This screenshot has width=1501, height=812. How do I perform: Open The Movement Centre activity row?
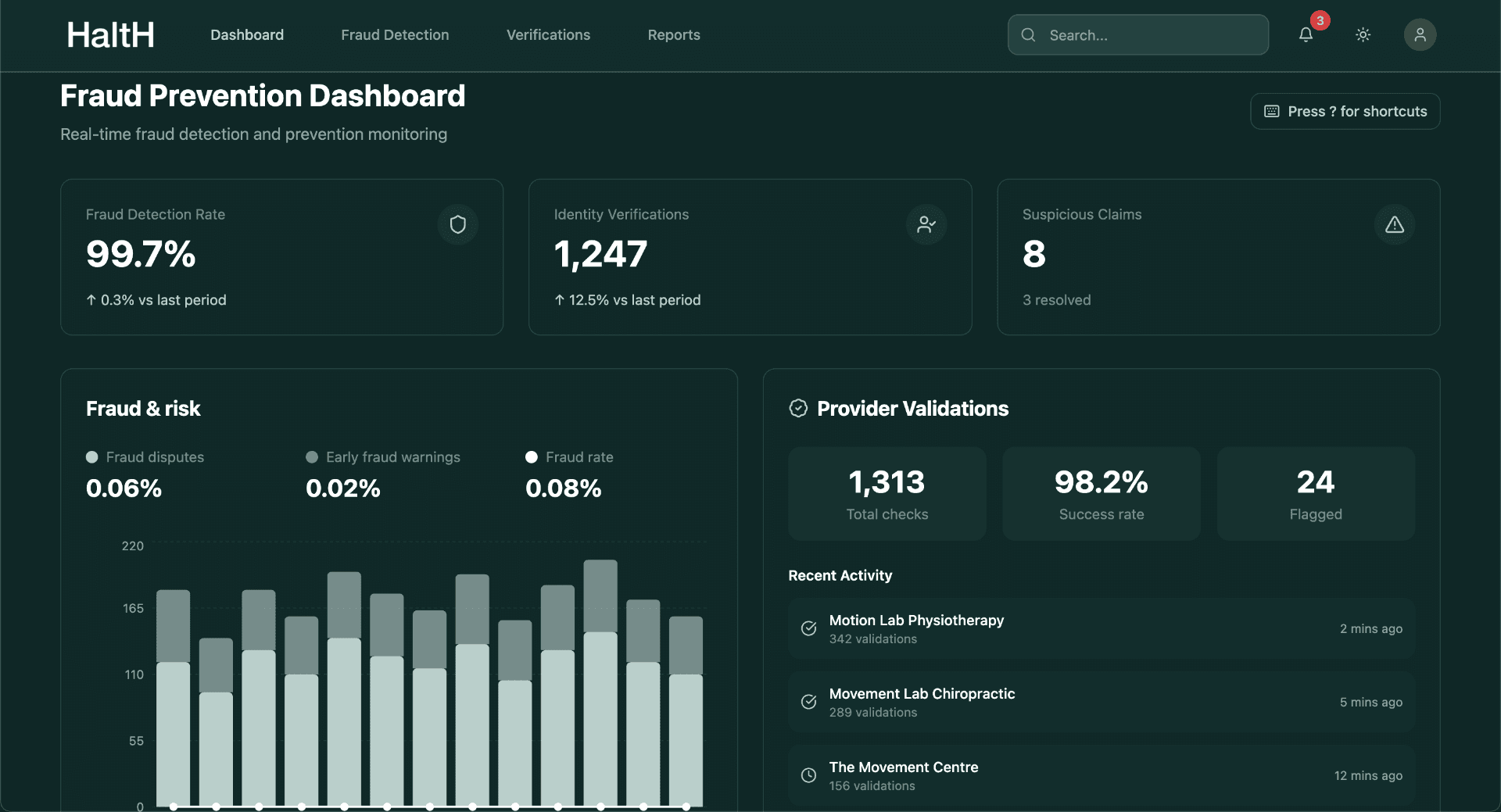1102,775
